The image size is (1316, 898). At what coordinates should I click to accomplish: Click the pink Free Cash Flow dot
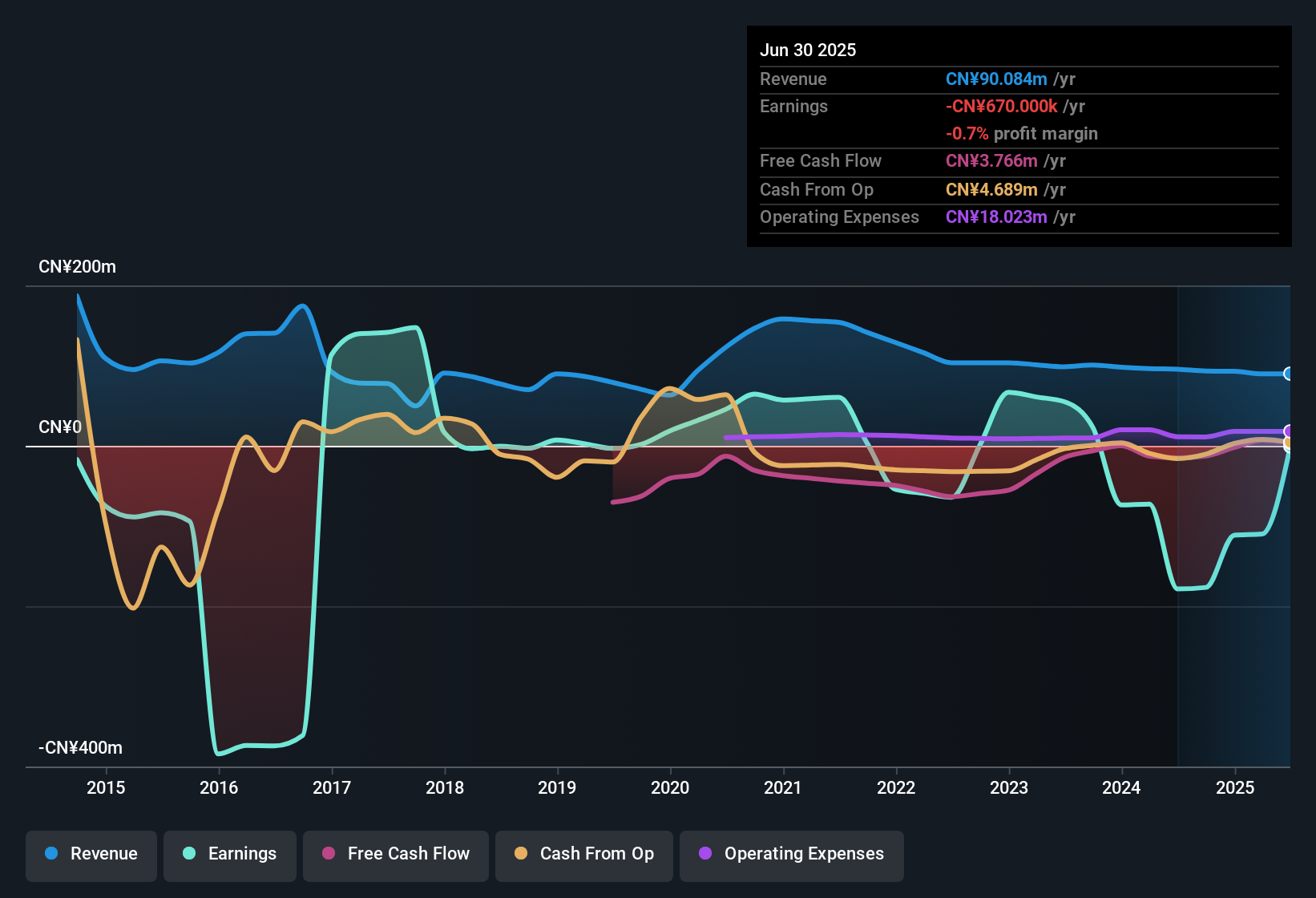(x=329, y=854)
